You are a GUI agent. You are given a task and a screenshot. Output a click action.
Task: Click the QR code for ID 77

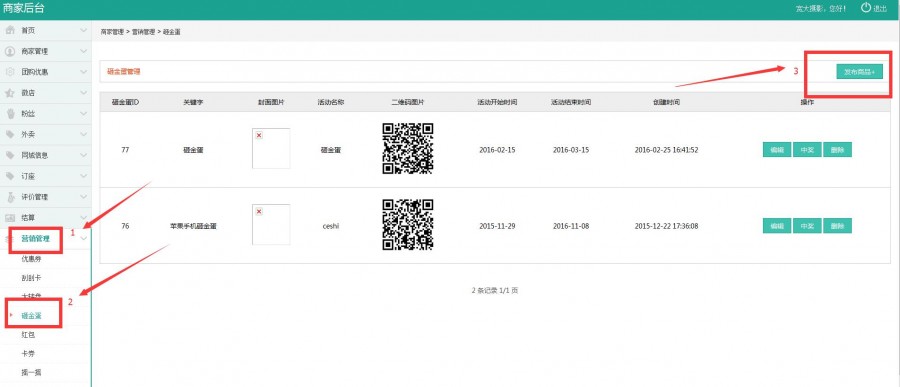[408, 148]
